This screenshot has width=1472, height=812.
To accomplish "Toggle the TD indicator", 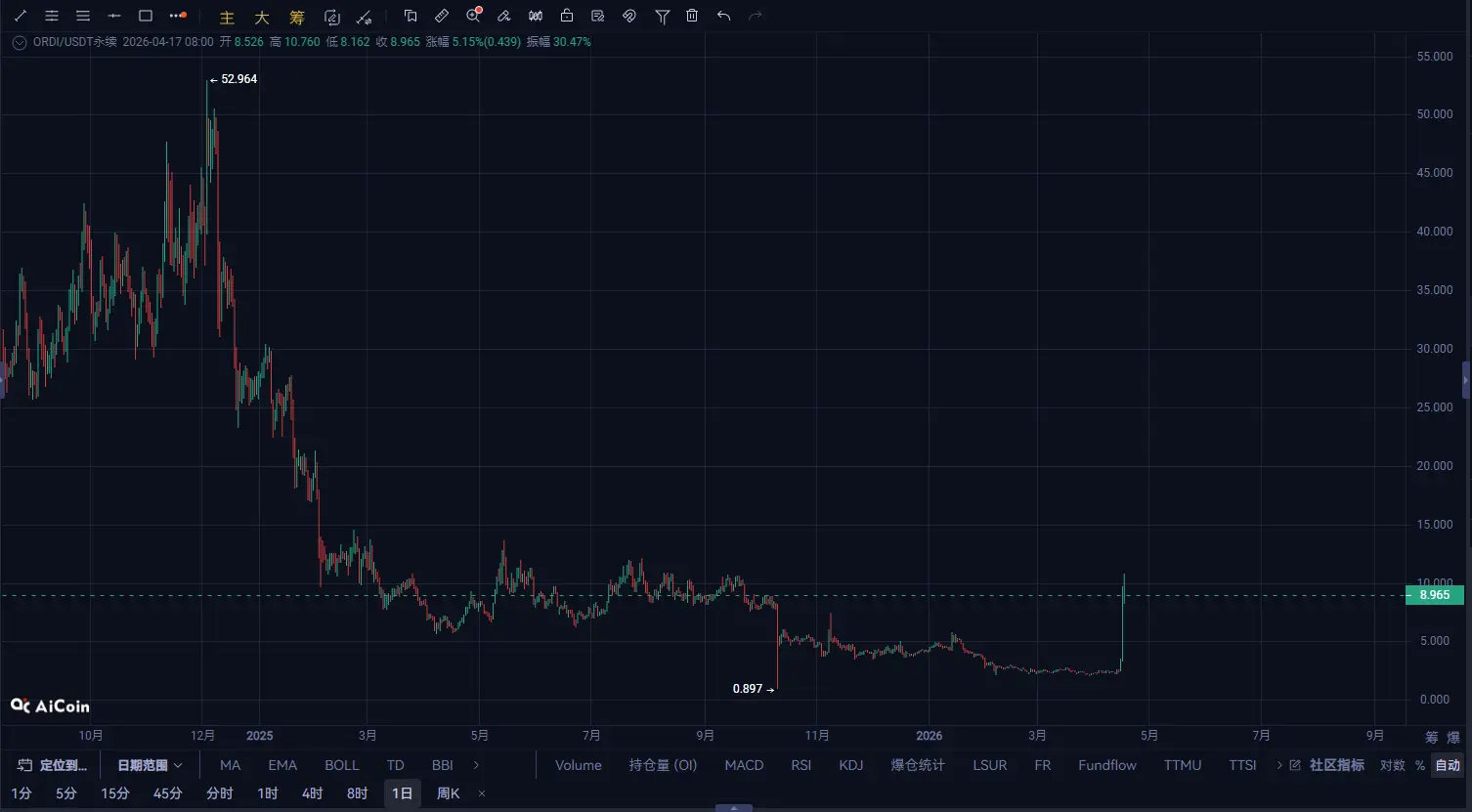I will [x=395, y=765].
